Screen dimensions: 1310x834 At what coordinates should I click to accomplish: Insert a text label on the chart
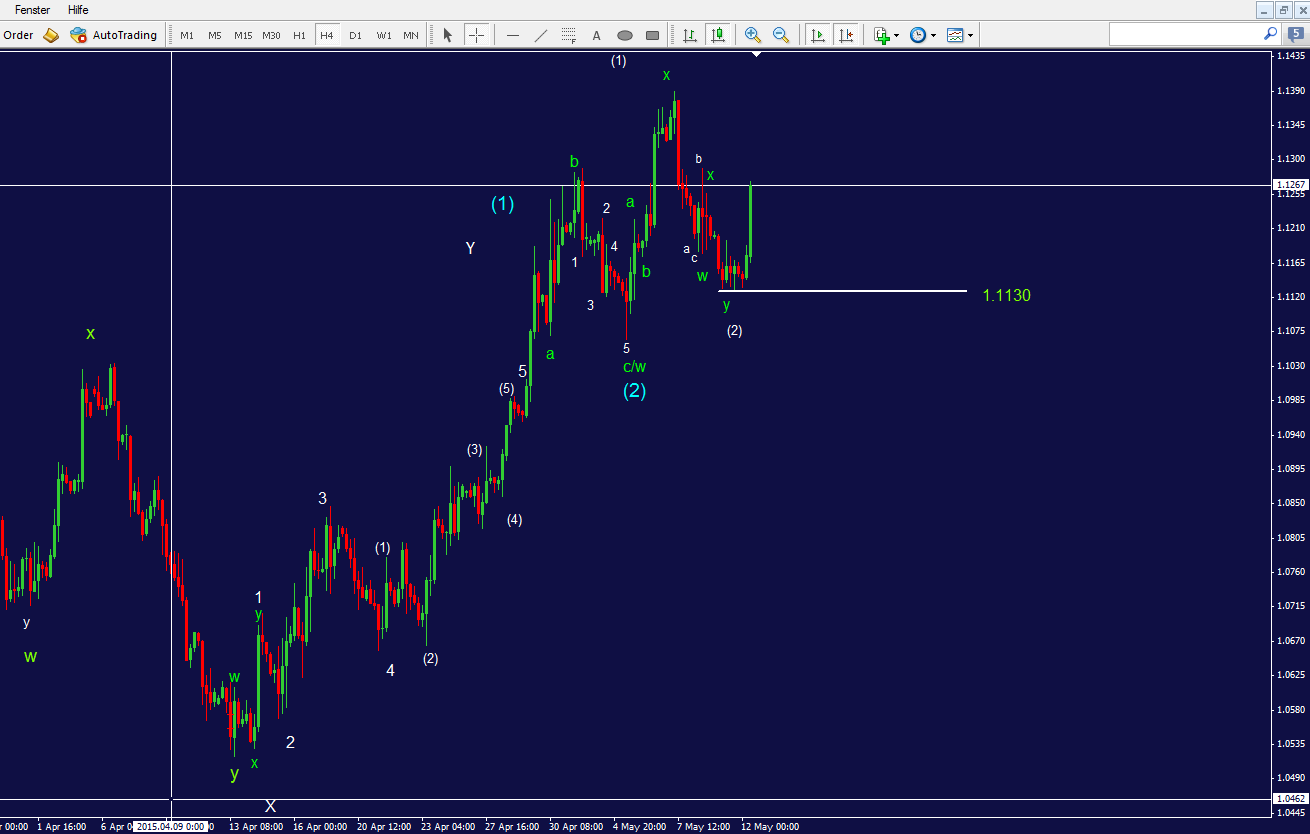point(596,35)
